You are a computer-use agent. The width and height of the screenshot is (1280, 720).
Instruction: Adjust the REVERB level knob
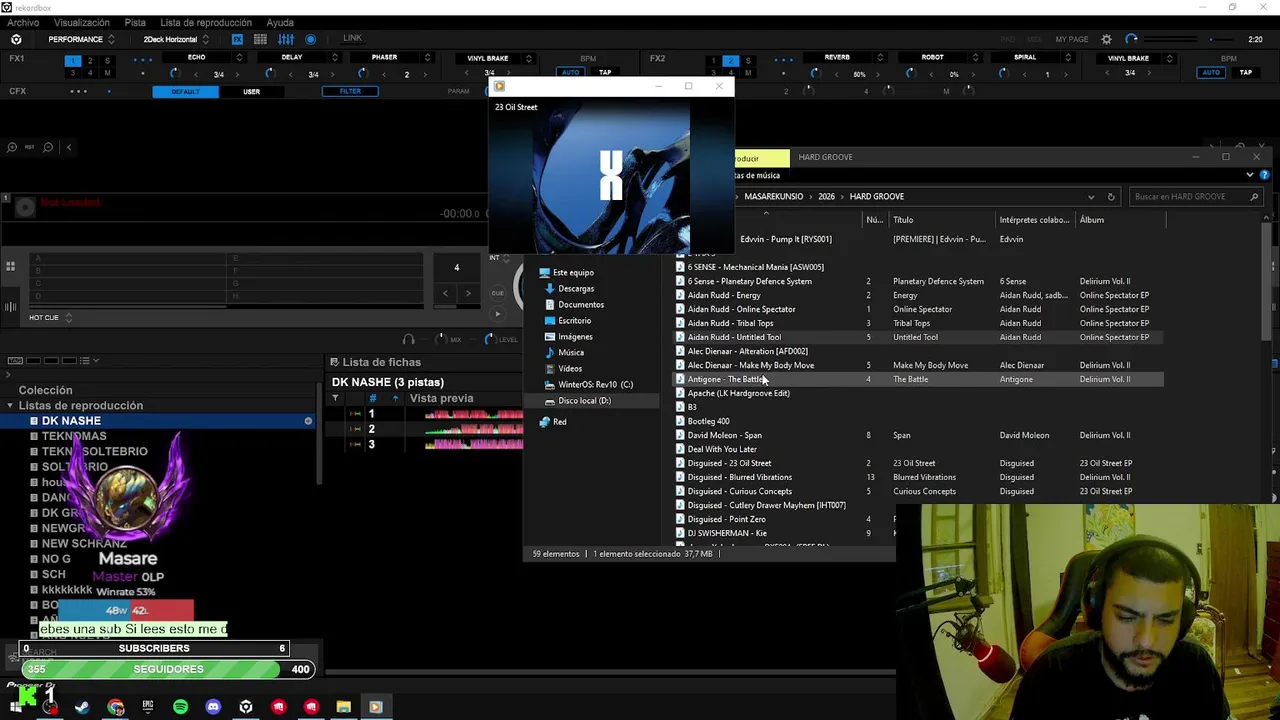tap(815, 73)
